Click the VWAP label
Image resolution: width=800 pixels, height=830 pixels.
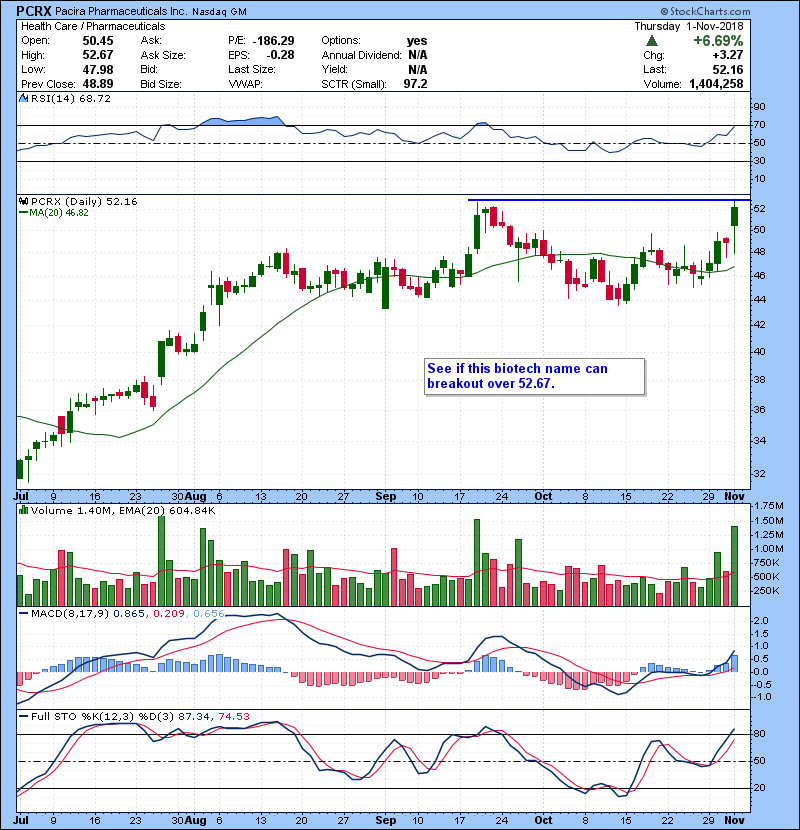[245, 84]
